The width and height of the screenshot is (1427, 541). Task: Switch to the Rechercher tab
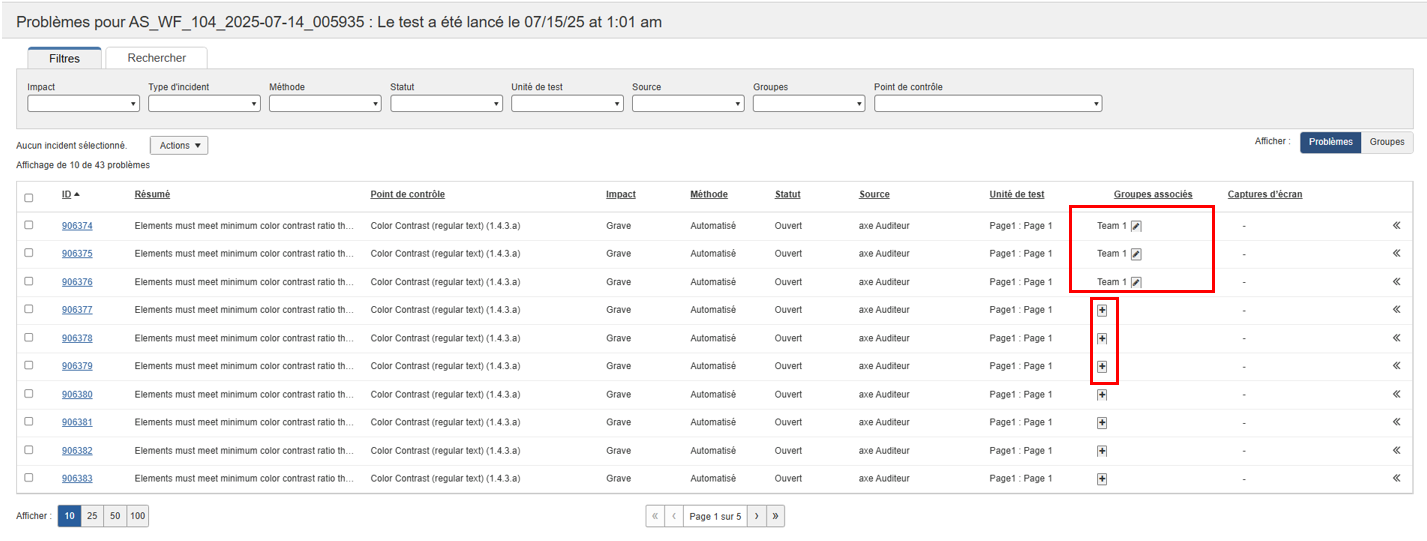(156, 58)
